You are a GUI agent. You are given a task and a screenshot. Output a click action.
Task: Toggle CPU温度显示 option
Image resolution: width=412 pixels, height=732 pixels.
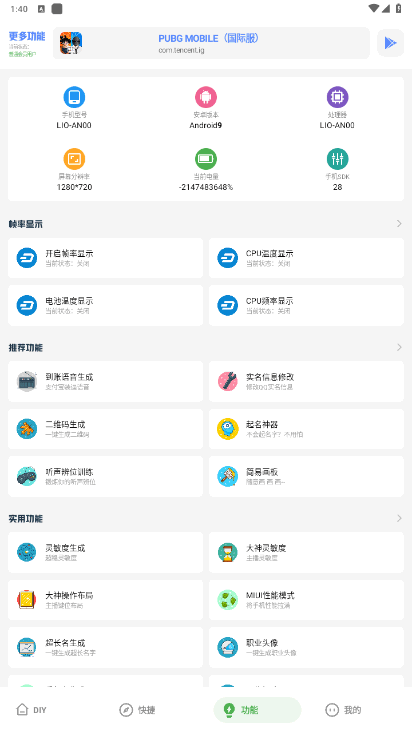(306, 258)
